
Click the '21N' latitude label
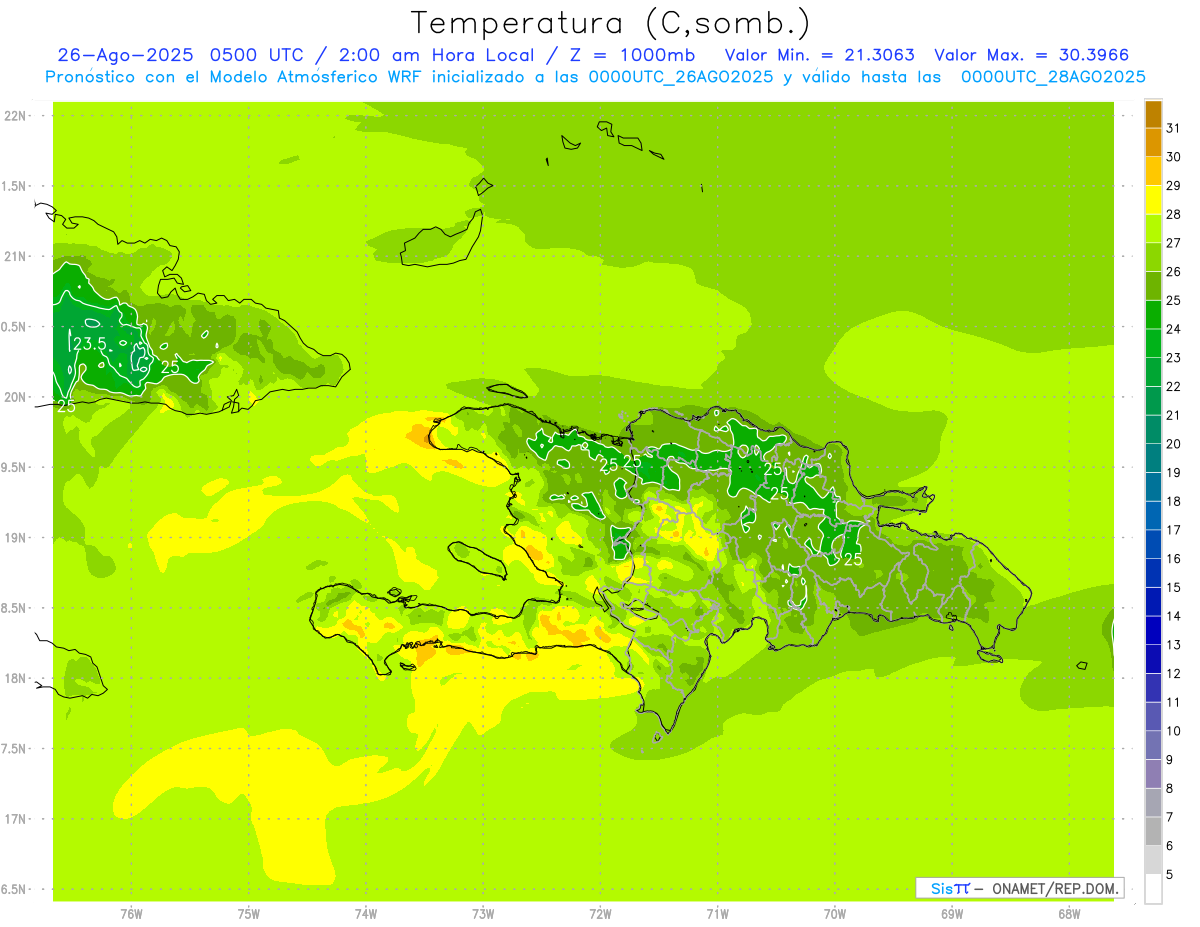tap(15, 256)
